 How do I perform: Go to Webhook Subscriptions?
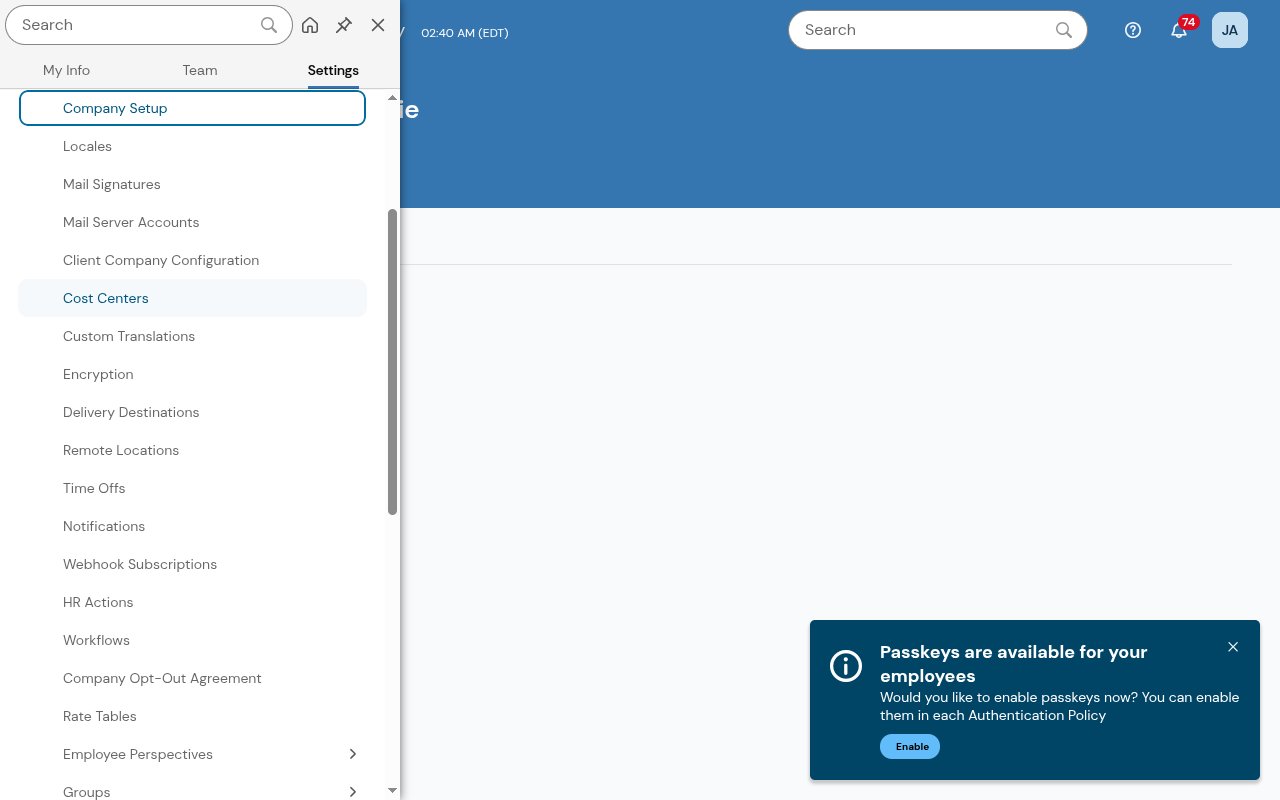pyautogui.click(x=193, y=564)
